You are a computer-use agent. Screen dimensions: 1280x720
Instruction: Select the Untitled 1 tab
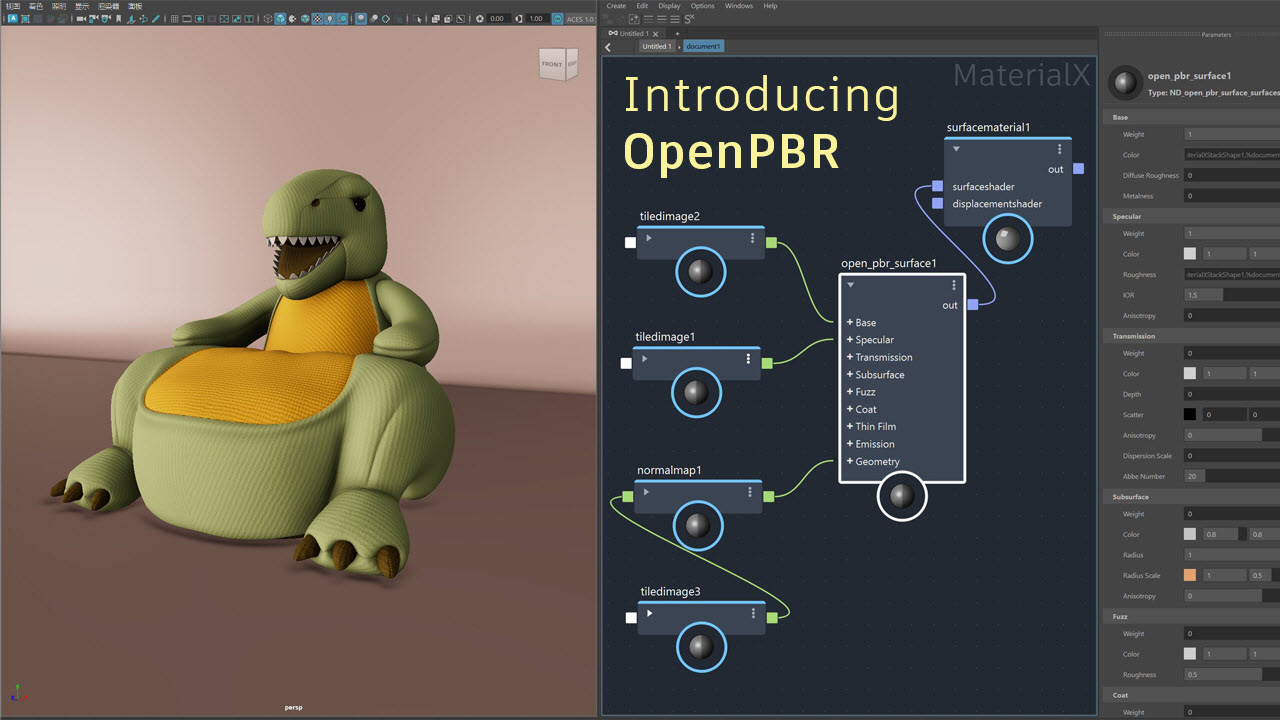(634, 33)
